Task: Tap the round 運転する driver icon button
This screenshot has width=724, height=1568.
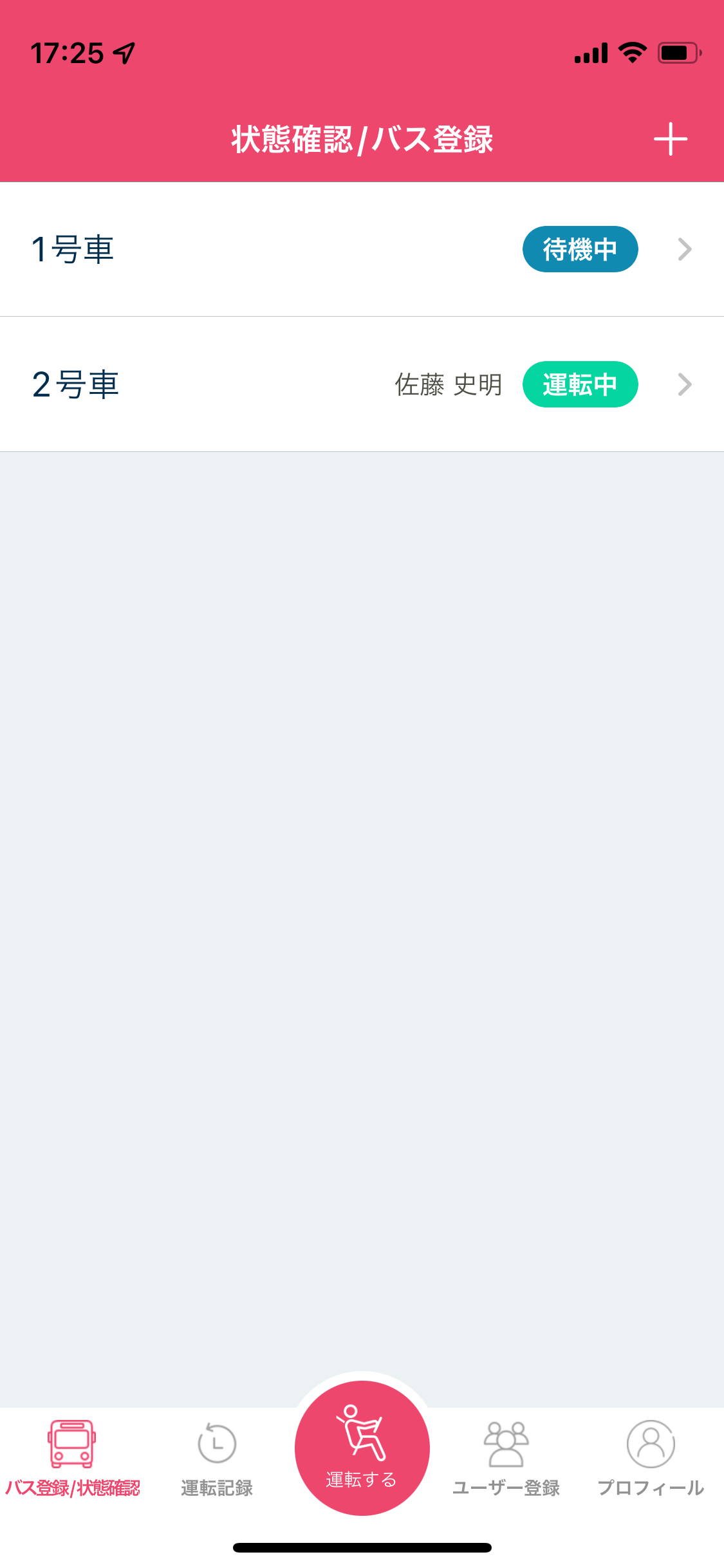Action: 362,1448
